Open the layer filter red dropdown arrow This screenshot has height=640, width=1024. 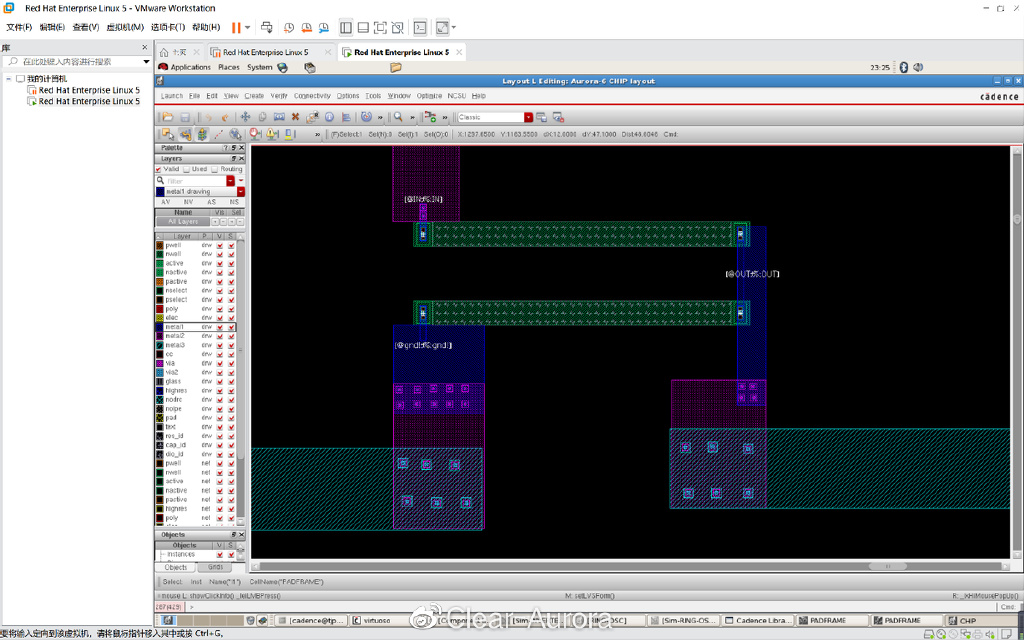pyautogui.click(x=231, y=181)
